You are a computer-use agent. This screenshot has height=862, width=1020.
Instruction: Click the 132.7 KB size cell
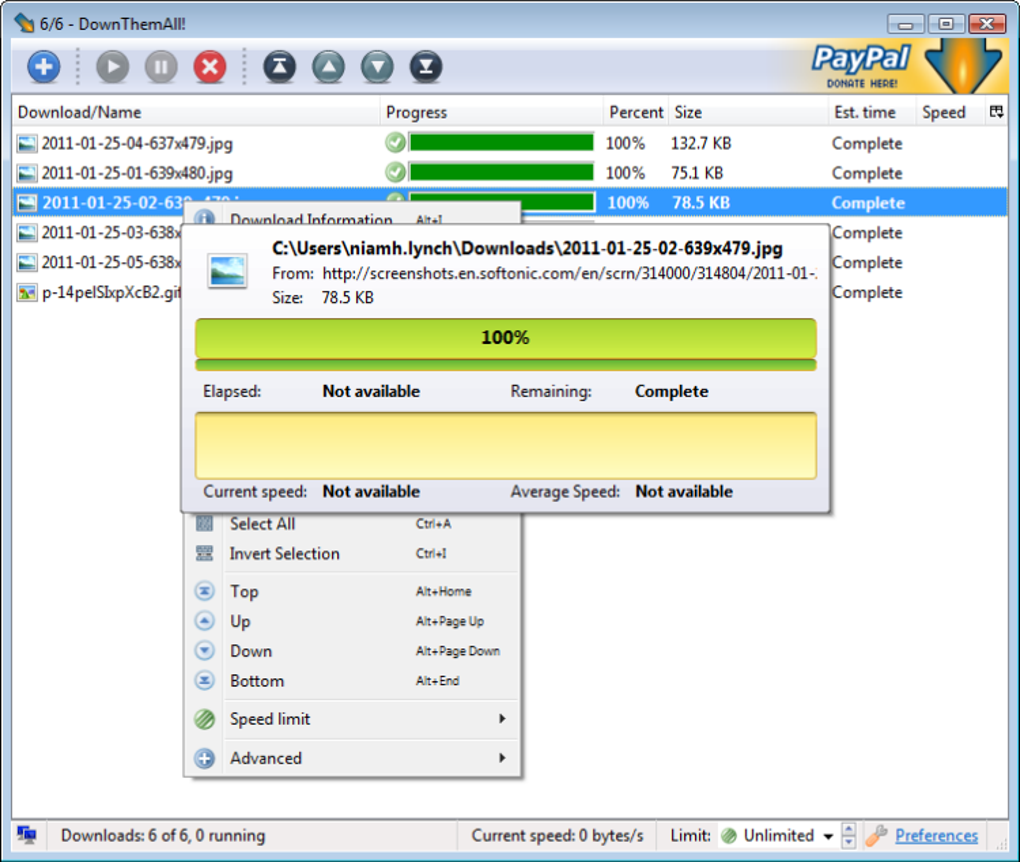(701, 143)
